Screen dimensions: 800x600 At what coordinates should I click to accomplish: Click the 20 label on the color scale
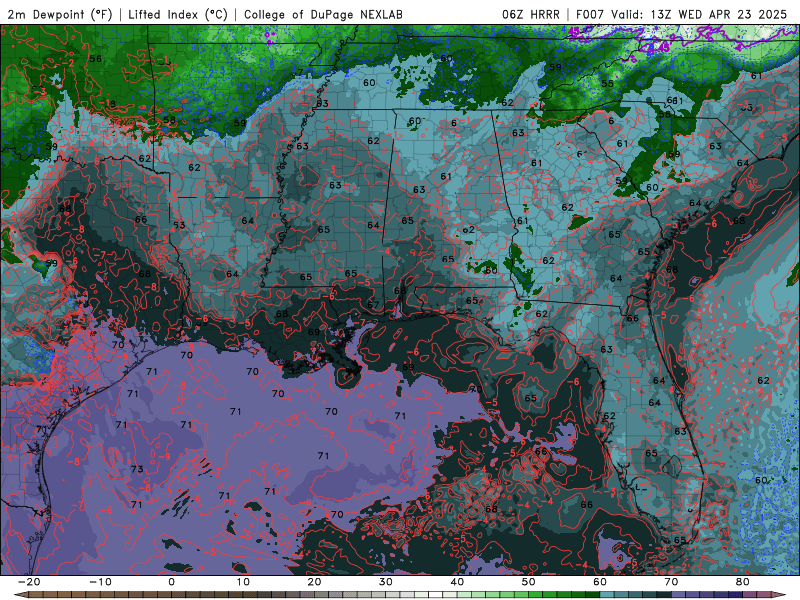(x=314, y=582)
